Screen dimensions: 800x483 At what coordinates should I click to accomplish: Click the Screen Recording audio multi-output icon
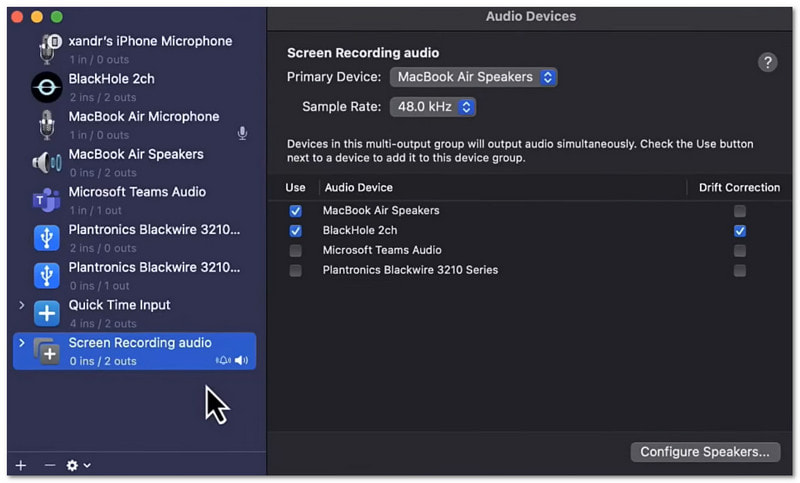pos(46,351)
